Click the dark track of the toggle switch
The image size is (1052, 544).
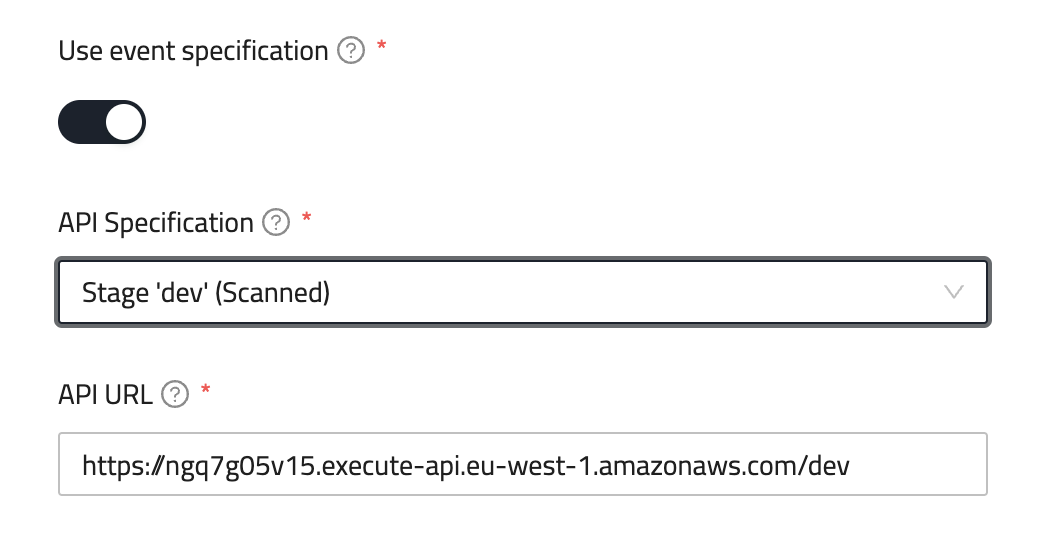click(80, 123)
